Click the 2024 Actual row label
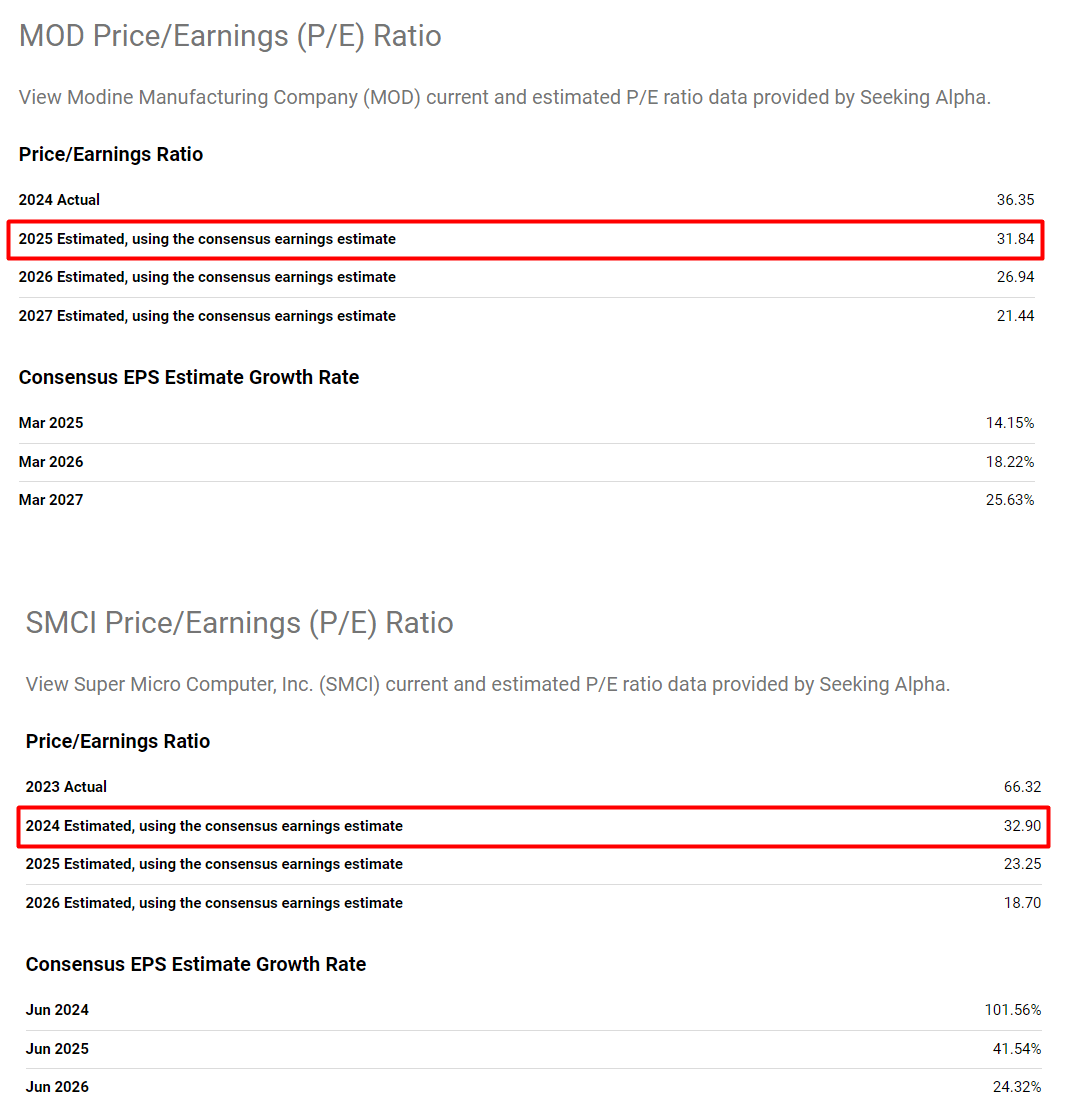 (x=59, y=200)
